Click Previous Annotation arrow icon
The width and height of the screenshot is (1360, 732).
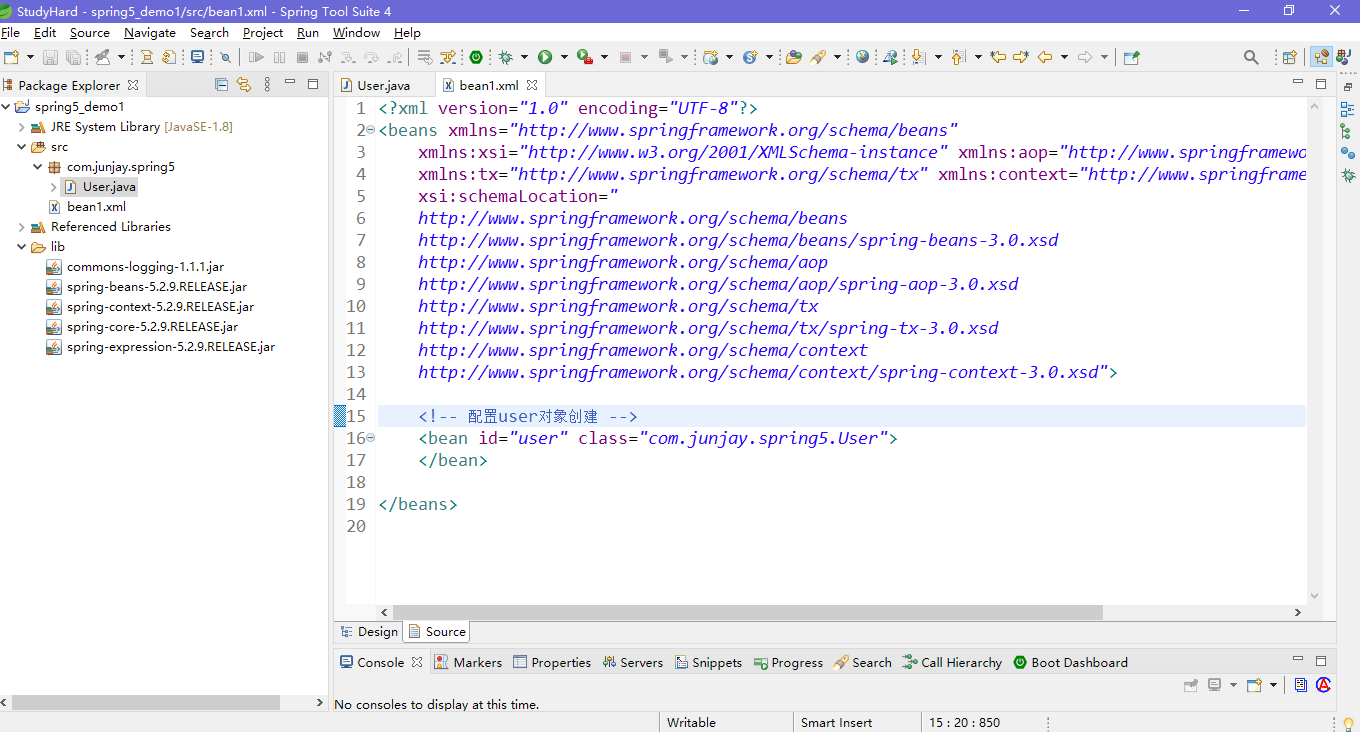[x=958, y=57]
